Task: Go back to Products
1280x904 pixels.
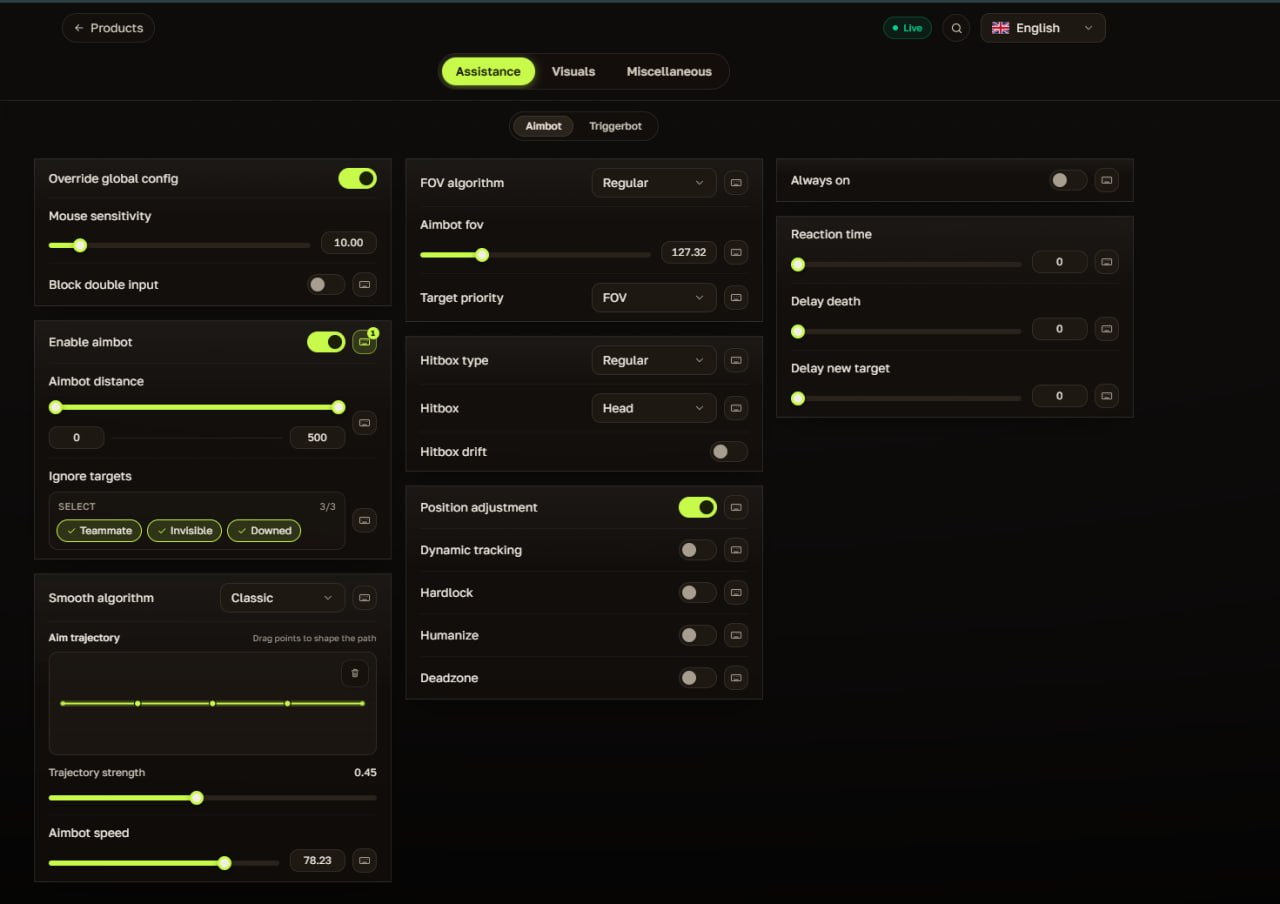Action: click(108, 28)
